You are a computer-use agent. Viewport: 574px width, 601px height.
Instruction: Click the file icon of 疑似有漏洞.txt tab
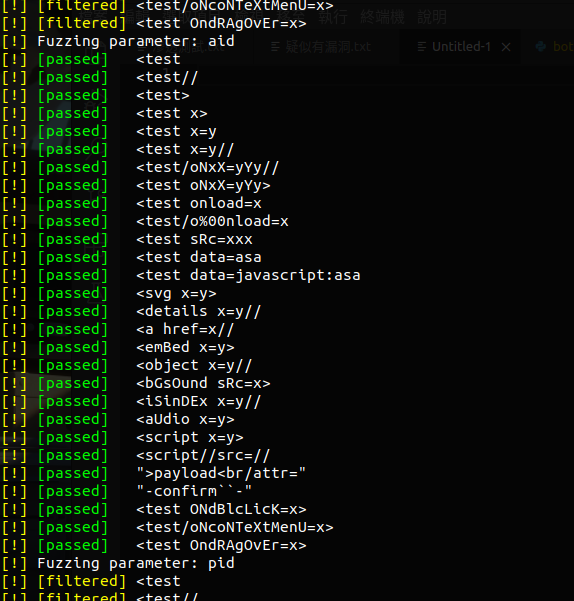pos(276,47)
